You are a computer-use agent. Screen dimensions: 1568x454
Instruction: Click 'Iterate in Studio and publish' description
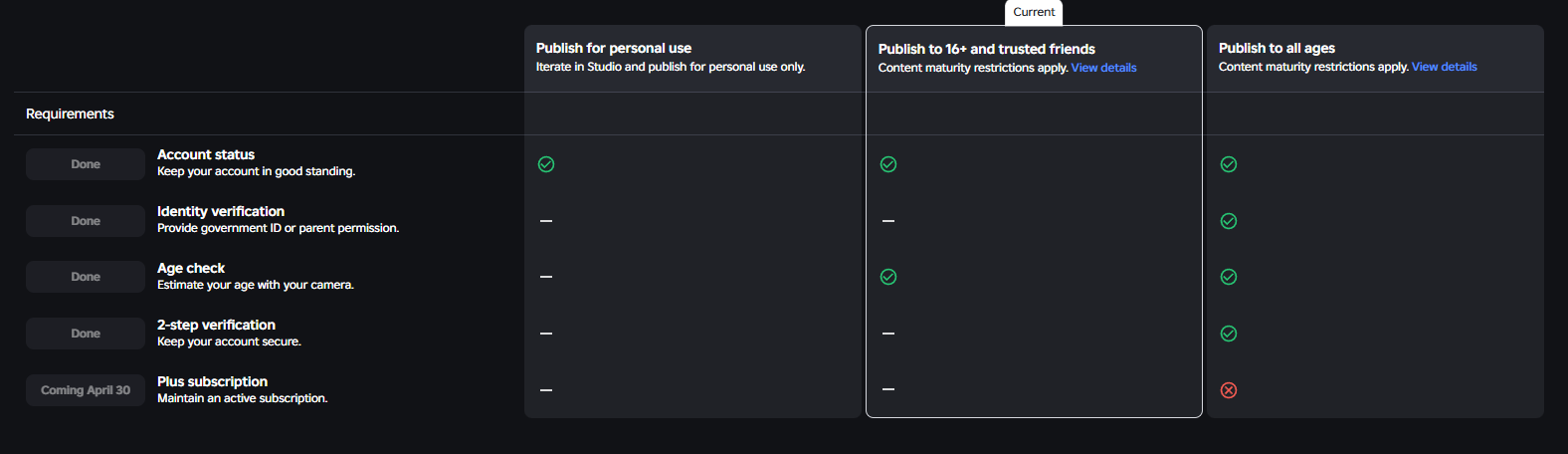[x=671, y=67]
